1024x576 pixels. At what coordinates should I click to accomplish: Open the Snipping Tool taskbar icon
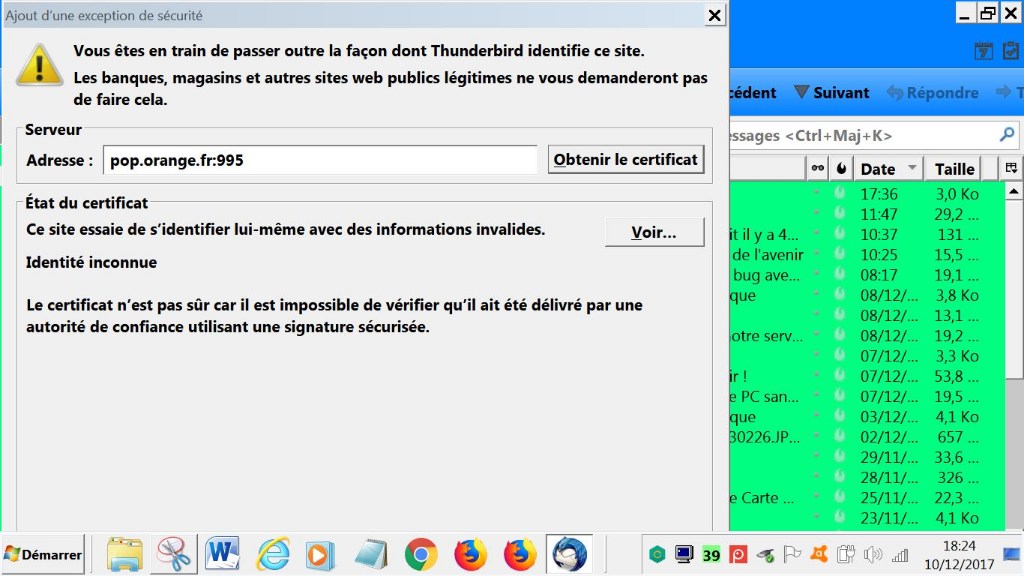point(174,553)
